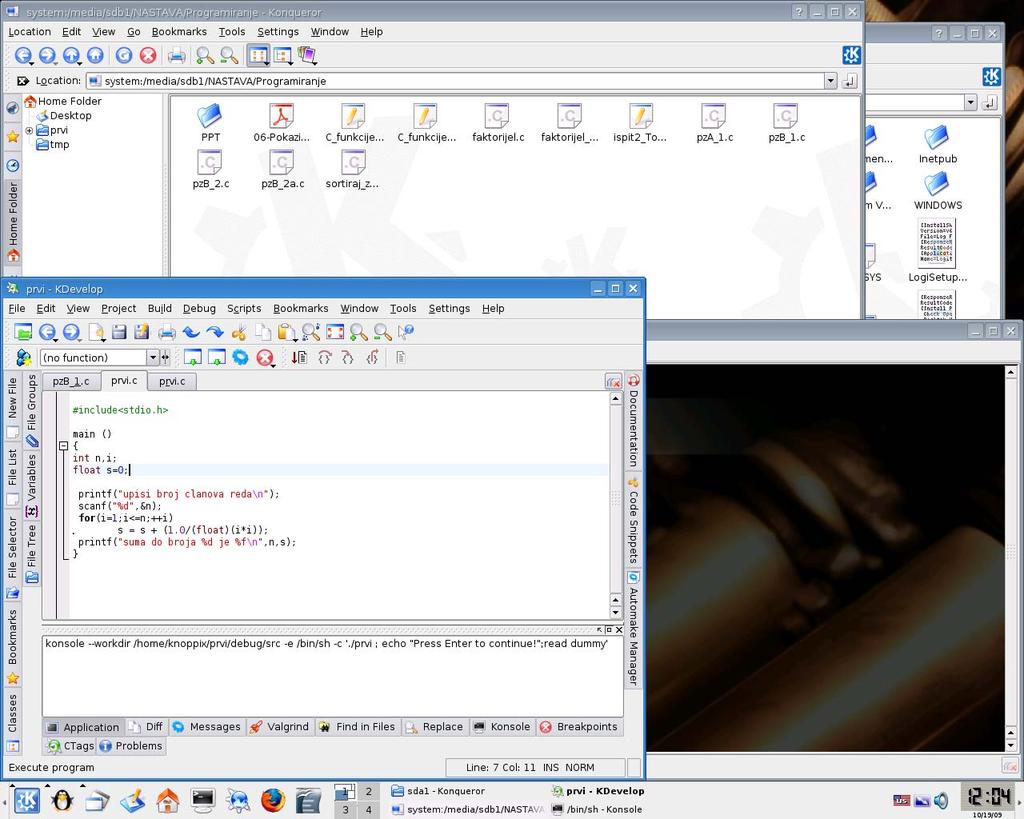Switch to virtual desktop 2 in pager
The image size is (1024, 819).
[x=368, y=792]
